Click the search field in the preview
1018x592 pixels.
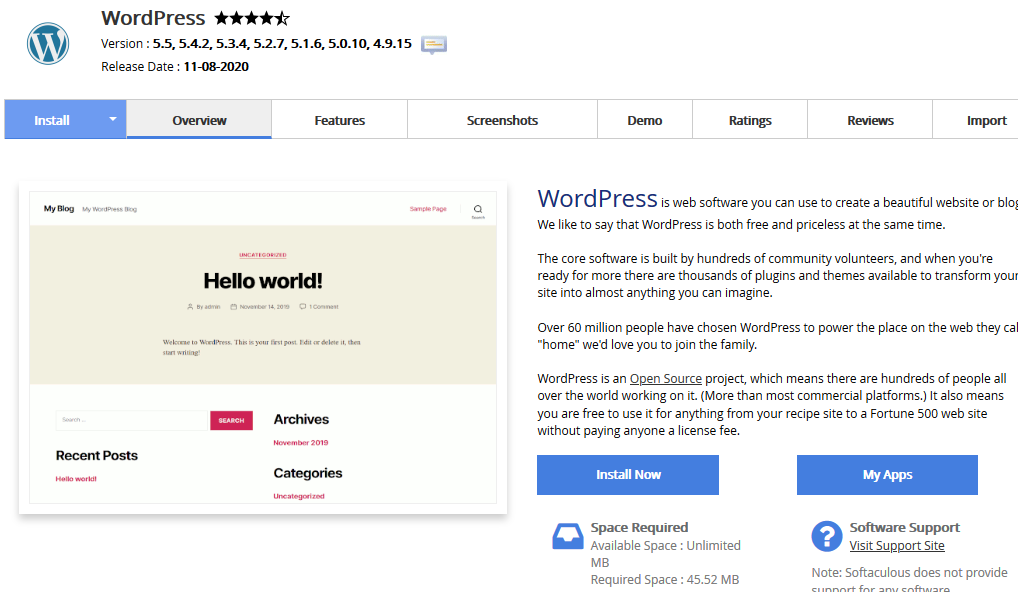(x=132, y=420)
